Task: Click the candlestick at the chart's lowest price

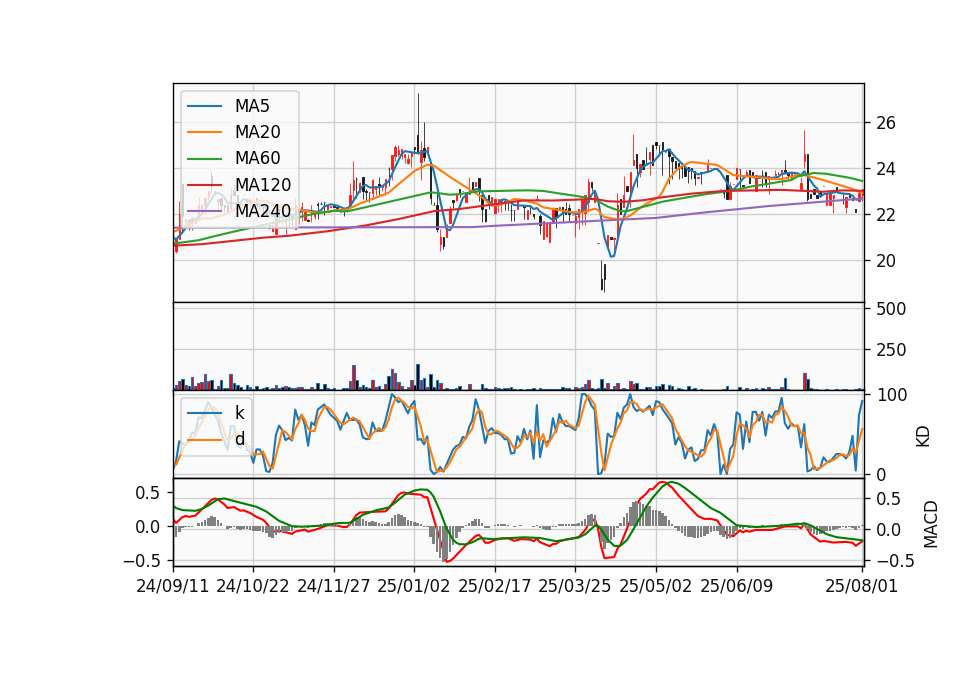Action: 603,277
